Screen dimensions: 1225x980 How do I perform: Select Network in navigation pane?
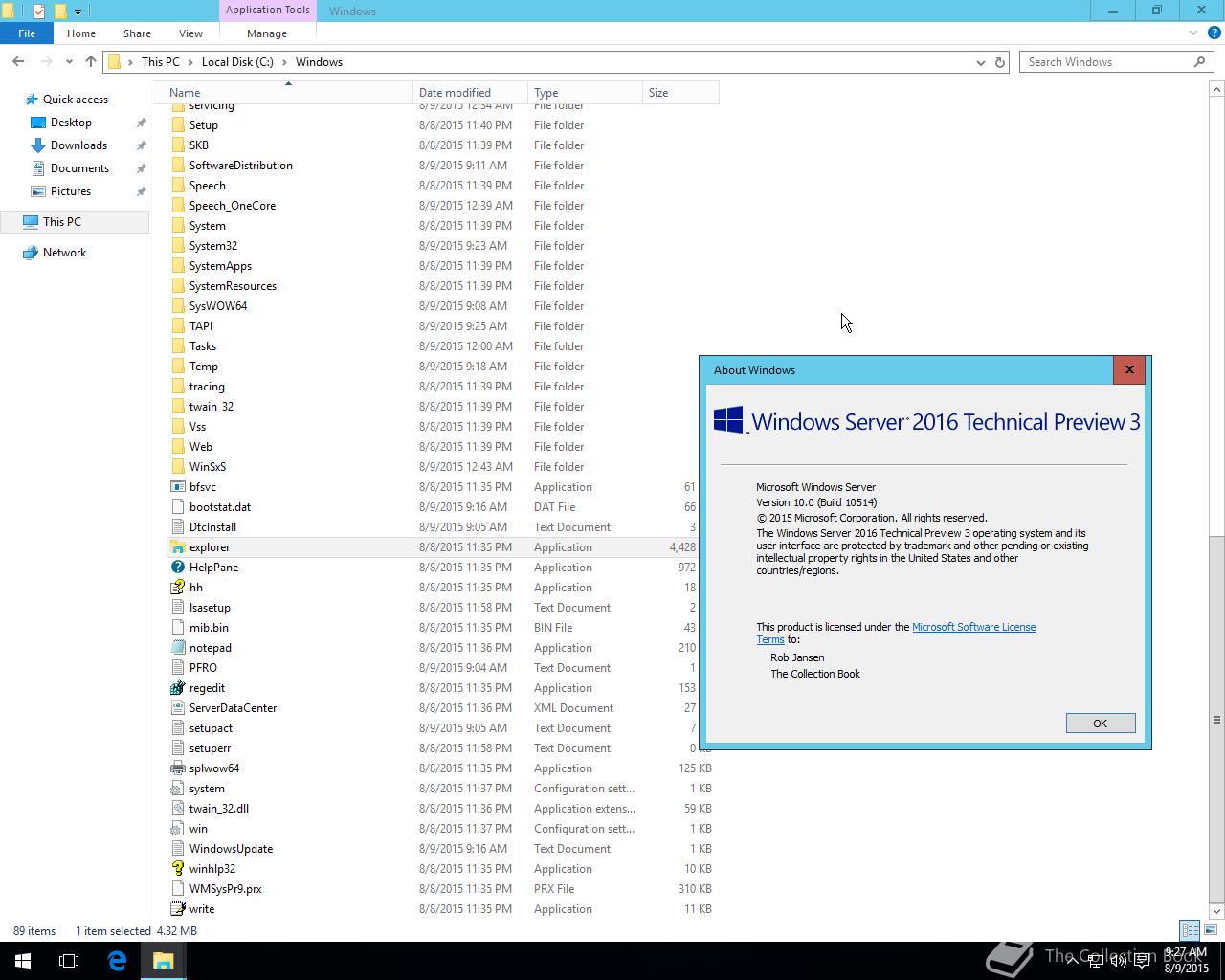(x=64, y=253)
